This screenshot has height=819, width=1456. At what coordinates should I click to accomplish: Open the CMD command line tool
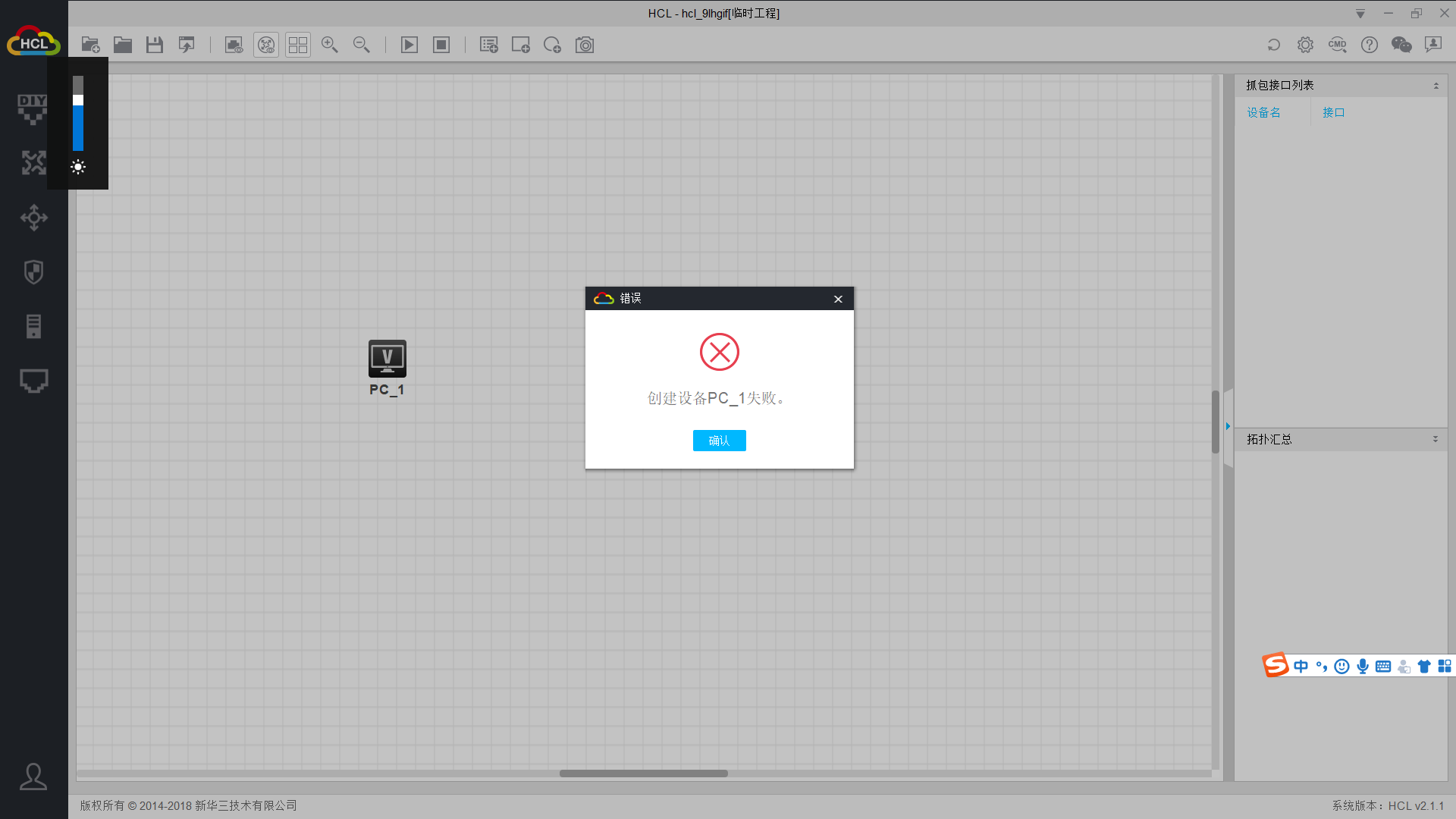pos(1337,45)
